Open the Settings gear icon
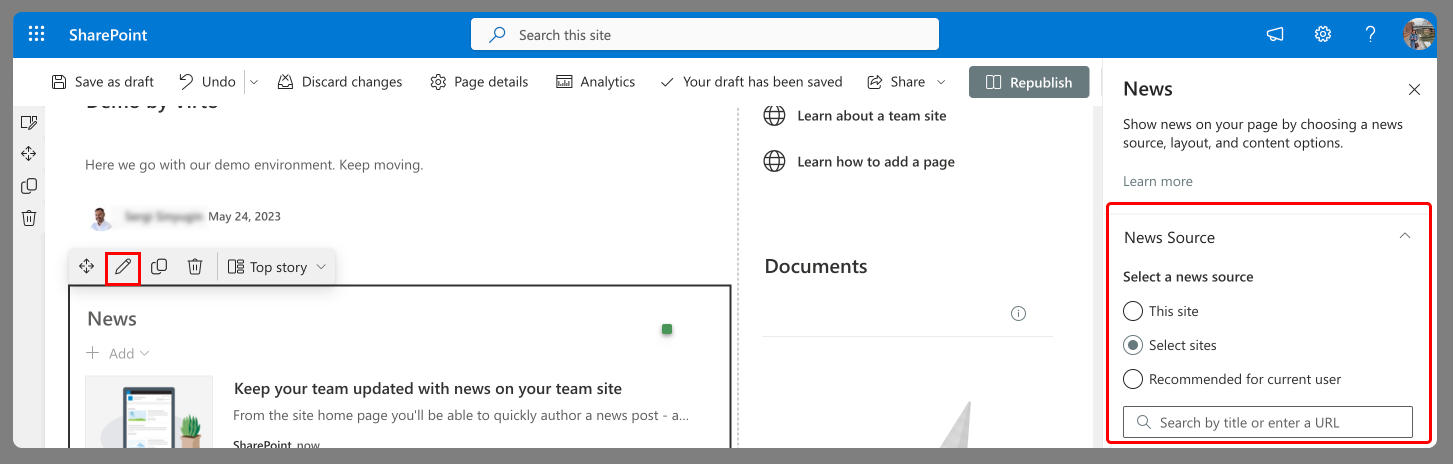The height and width of the screenshot is (464, 1453). 1323,34
